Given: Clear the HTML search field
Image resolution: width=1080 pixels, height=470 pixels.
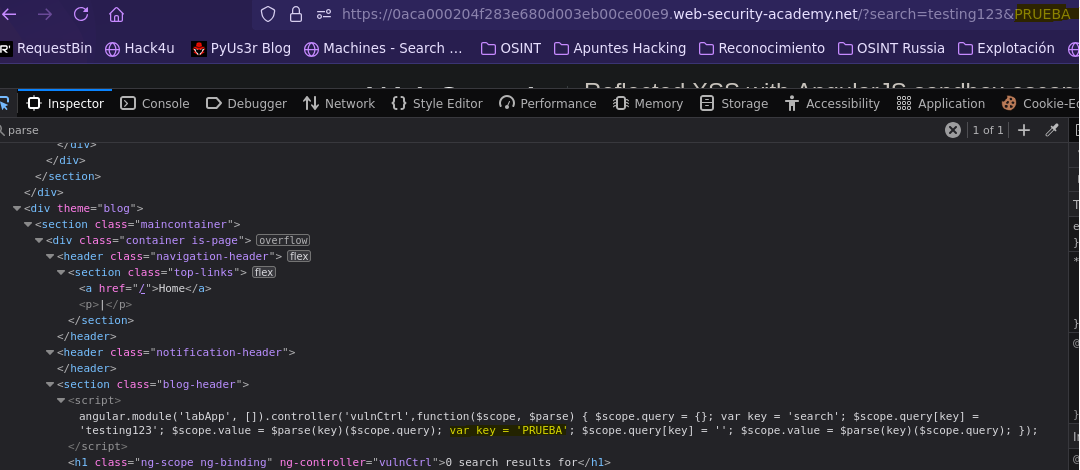Looking at the screenshot, I should click(953, 130).
